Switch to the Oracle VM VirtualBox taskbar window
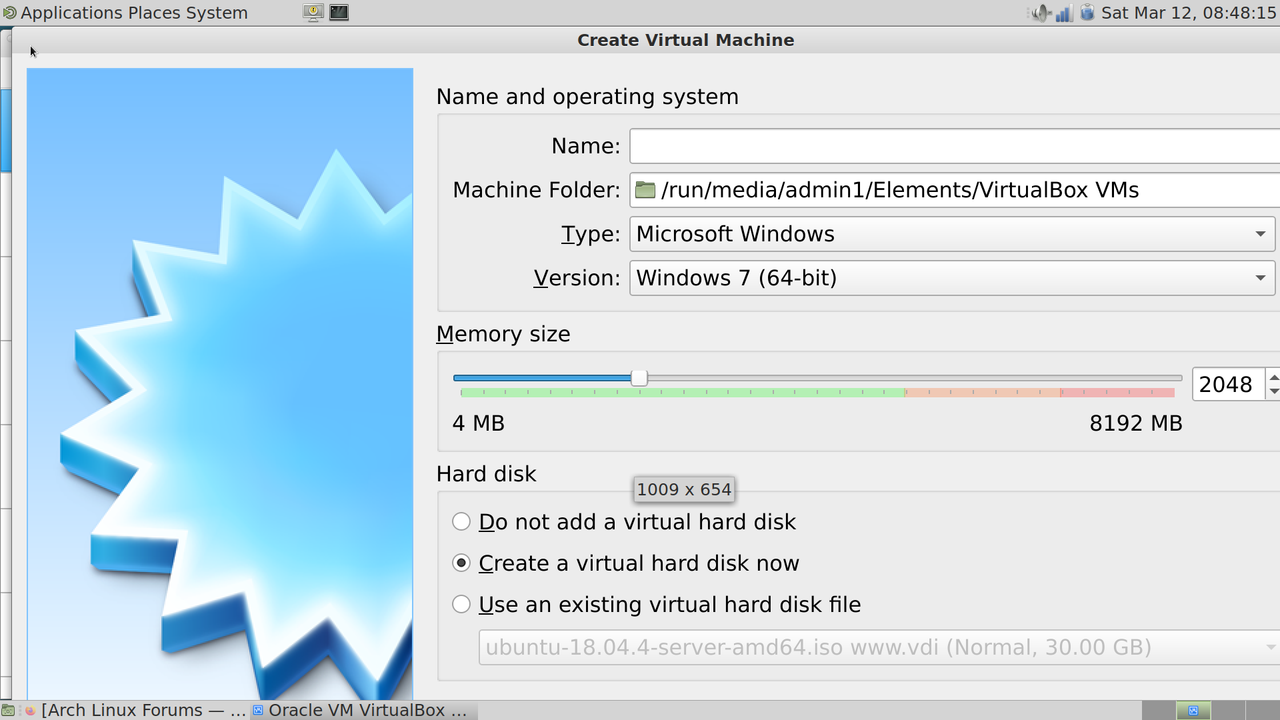The image size is (1280, 720). [362, 710]
